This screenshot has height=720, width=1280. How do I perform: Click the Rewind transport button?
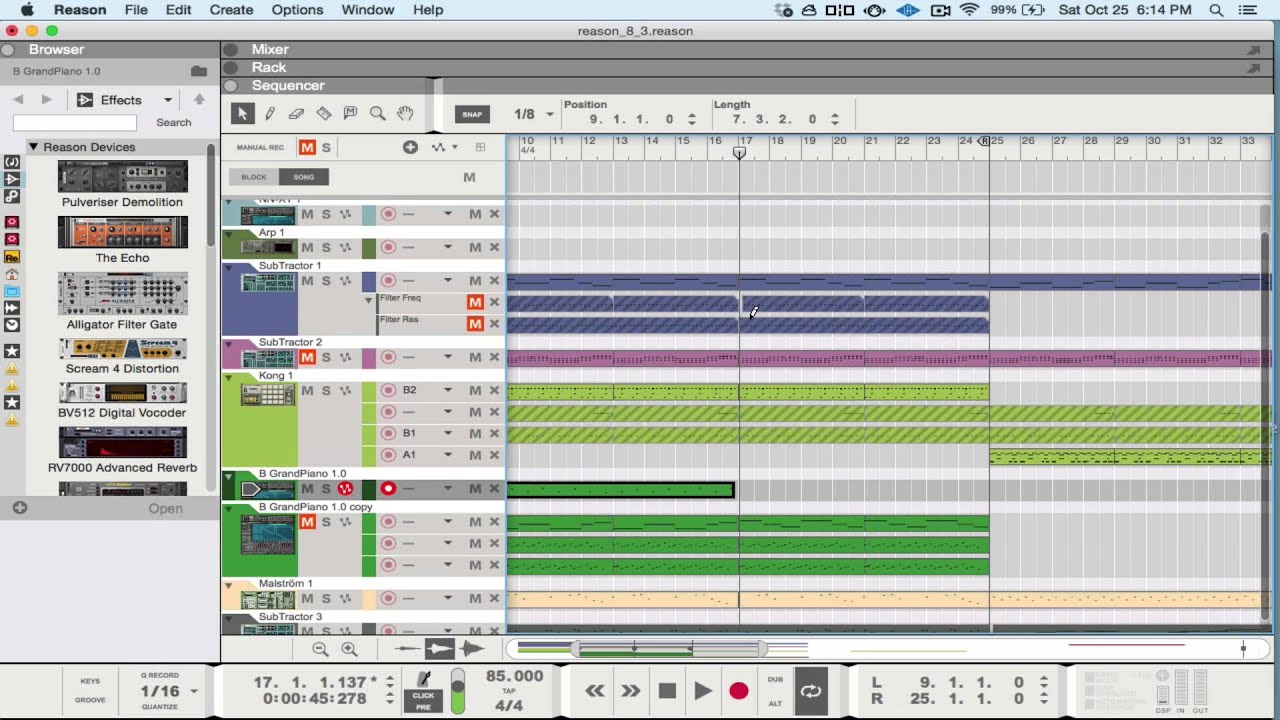point(595,691)
